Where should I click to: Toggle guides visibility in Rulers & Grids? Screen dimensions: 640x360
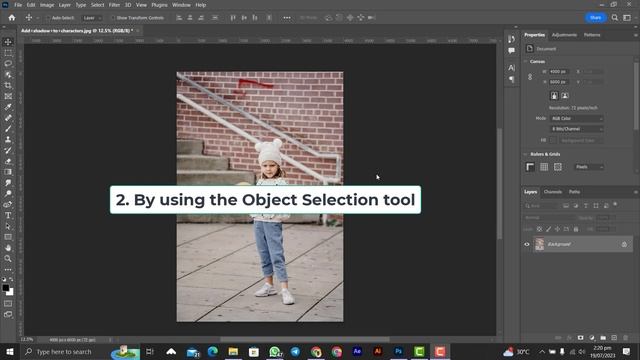[x=558, y=167]
